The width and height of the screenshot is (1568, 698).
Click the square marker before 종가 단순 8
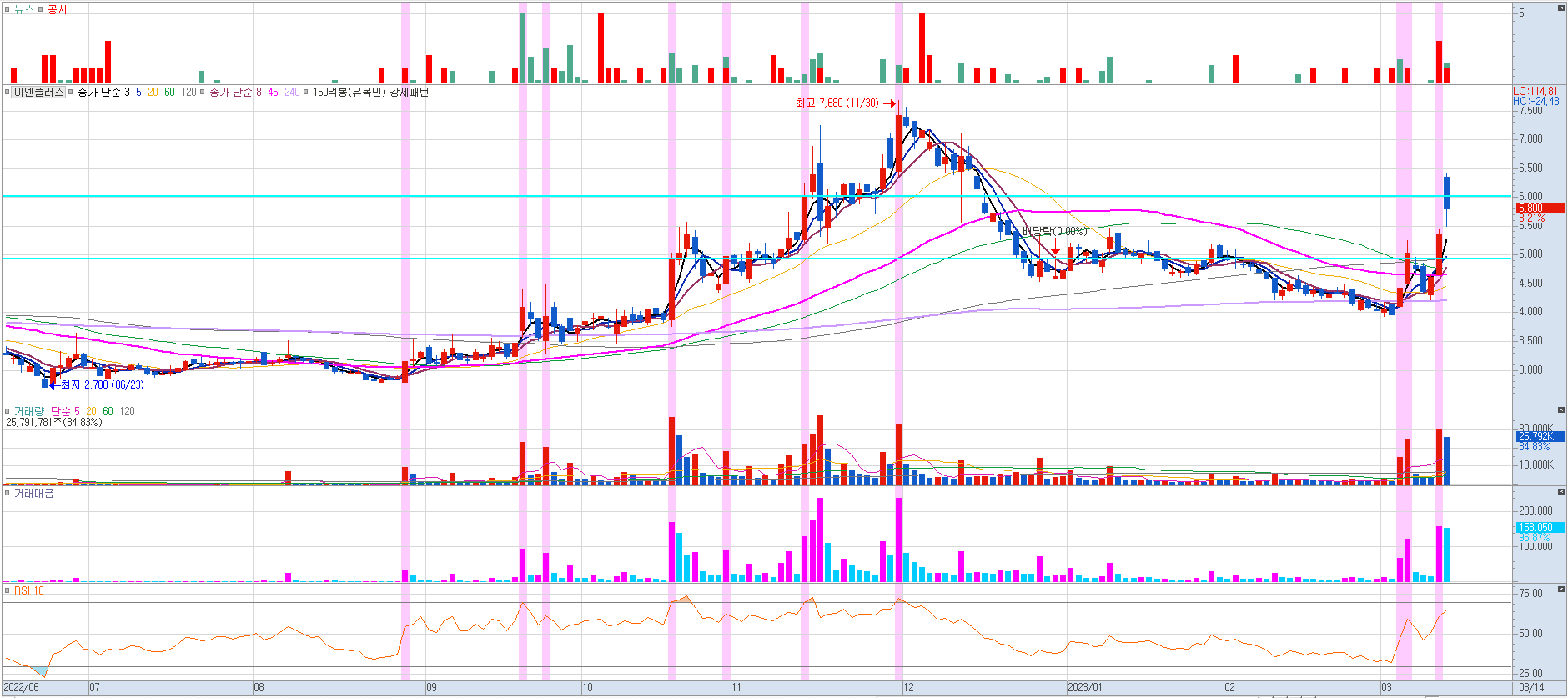(x=203, y=92)
